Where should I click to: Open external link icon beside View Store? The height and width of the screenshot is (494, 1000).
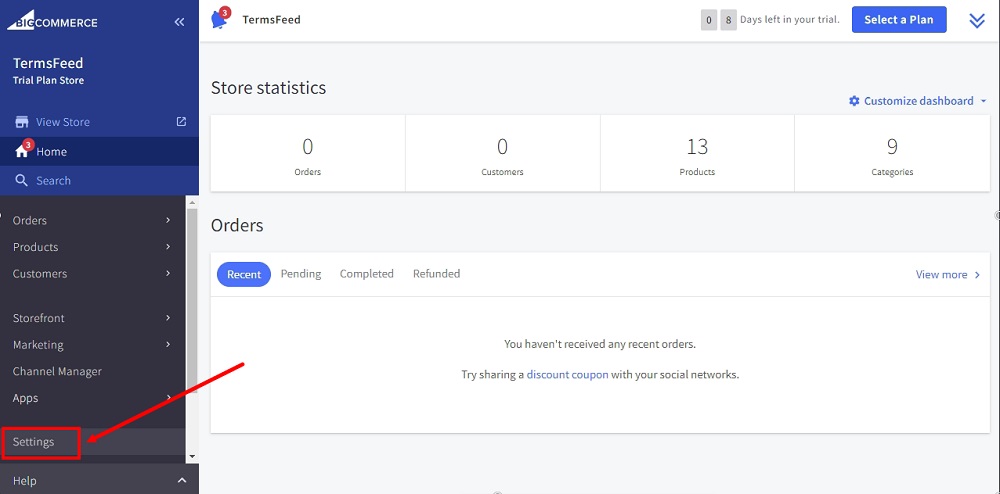tap(181, 122)
